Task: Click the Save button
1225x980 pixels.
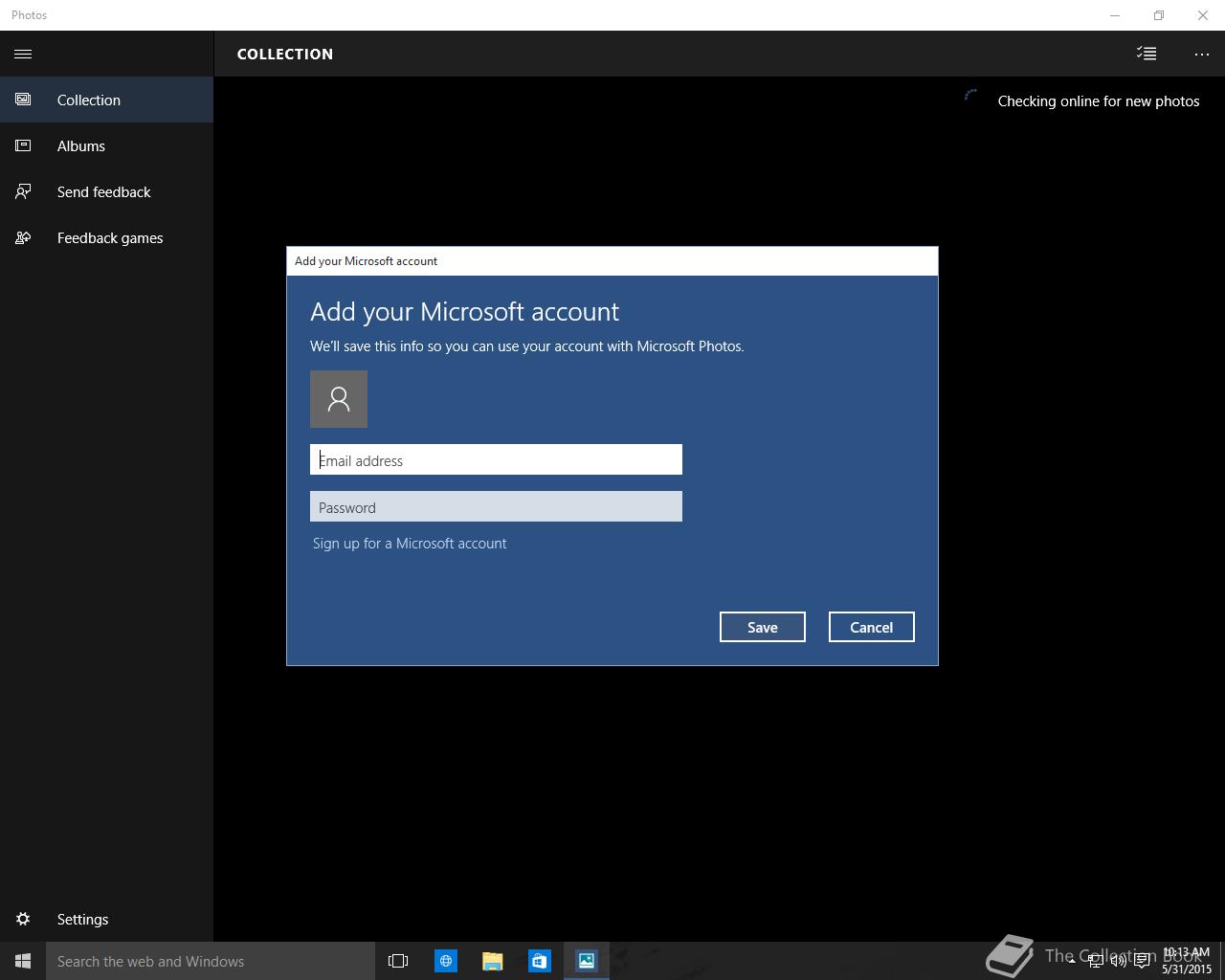Action: coord(763,627)
